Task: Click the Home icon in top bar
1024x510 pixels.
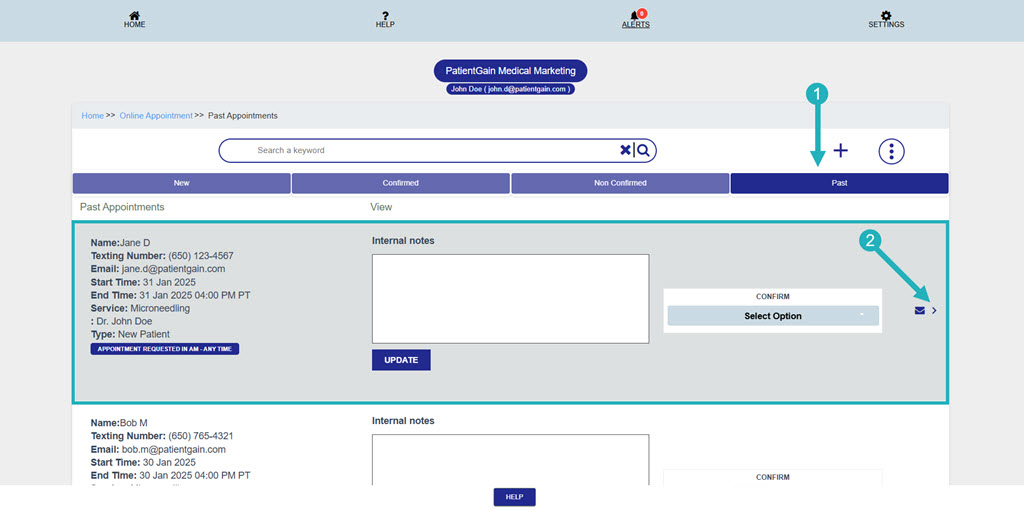Action: point(134,16)
